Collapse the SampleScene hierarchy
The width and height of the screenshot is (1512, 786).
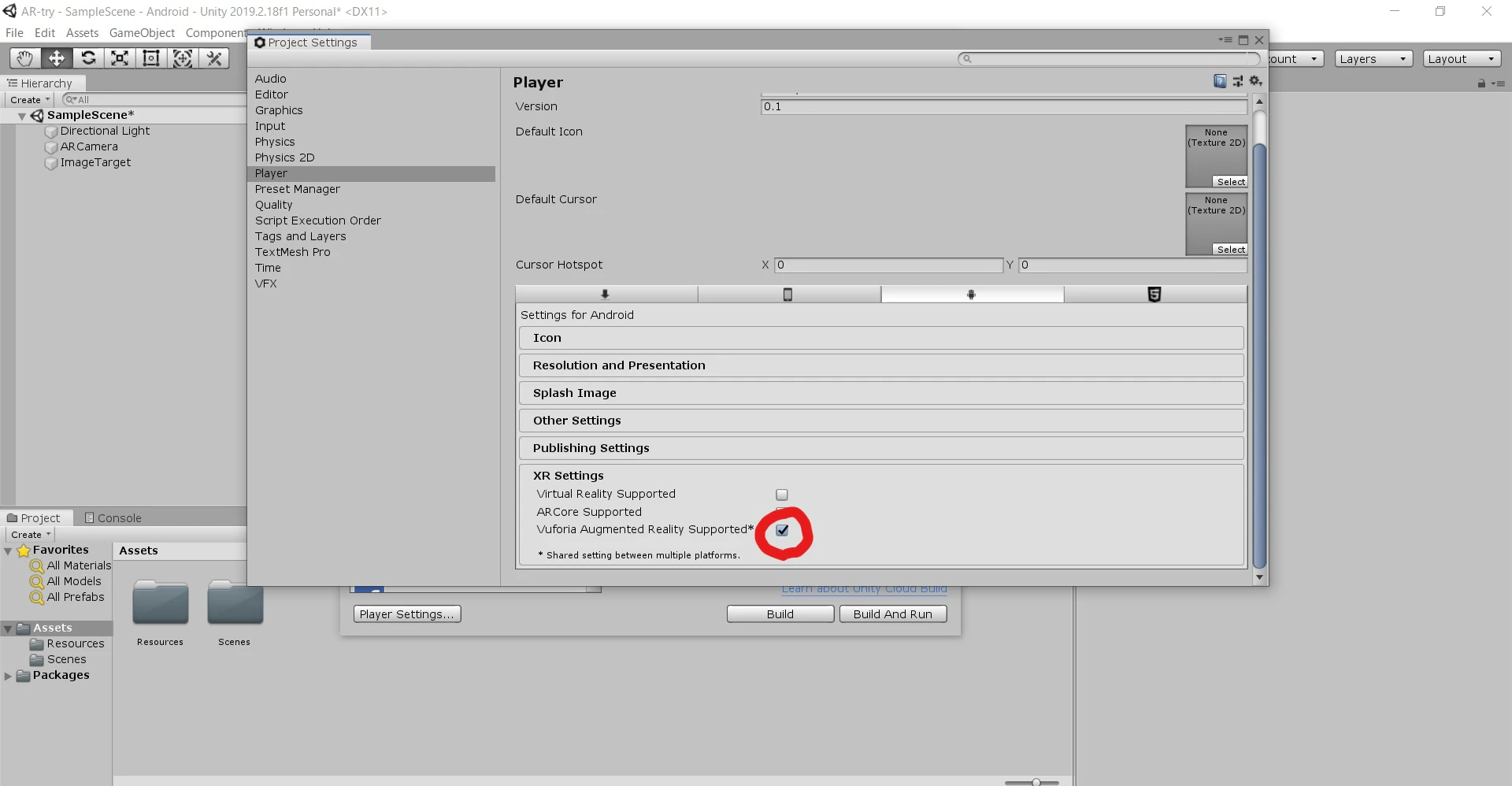tap(22, 116)
